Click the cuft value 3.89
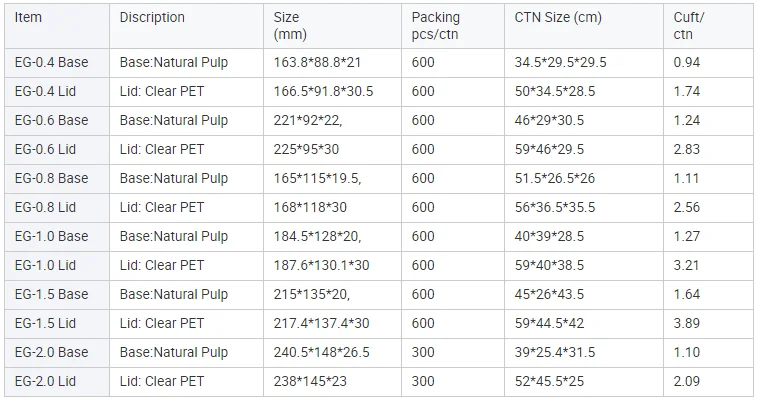Screen dimensions: 759x401 687,323
